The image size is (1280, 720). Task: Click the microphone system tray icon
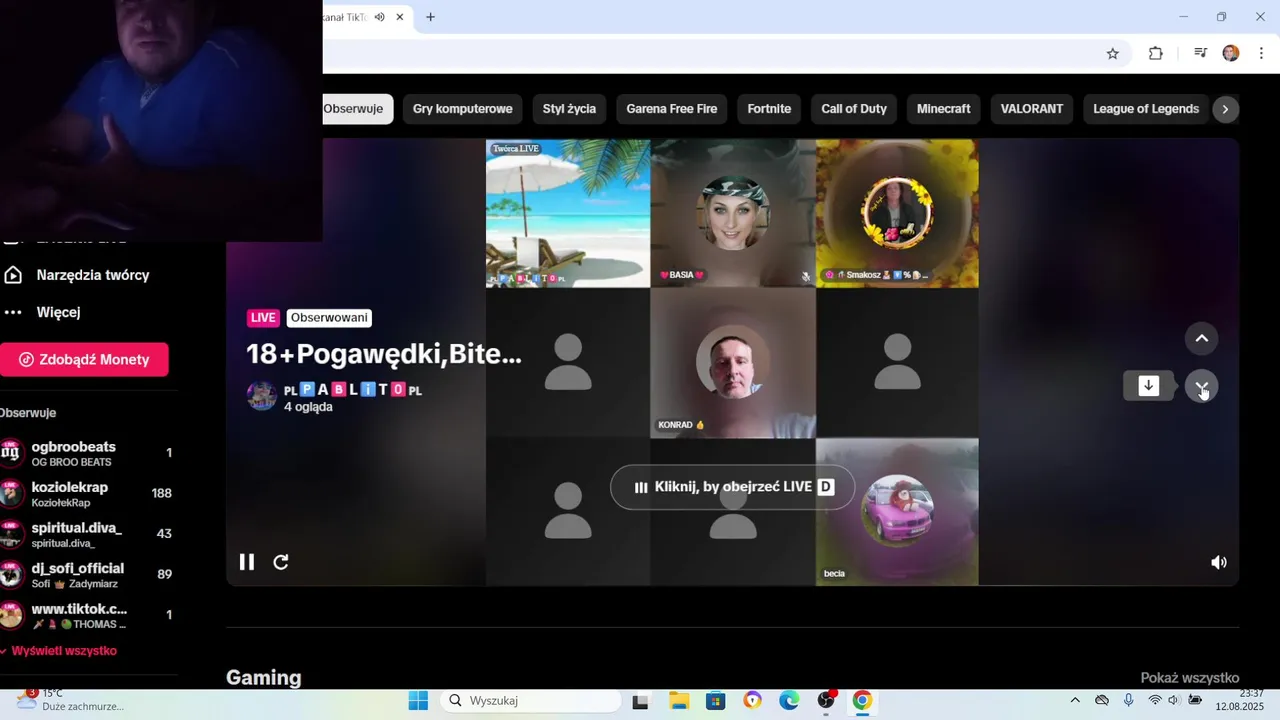point(1128,700)
